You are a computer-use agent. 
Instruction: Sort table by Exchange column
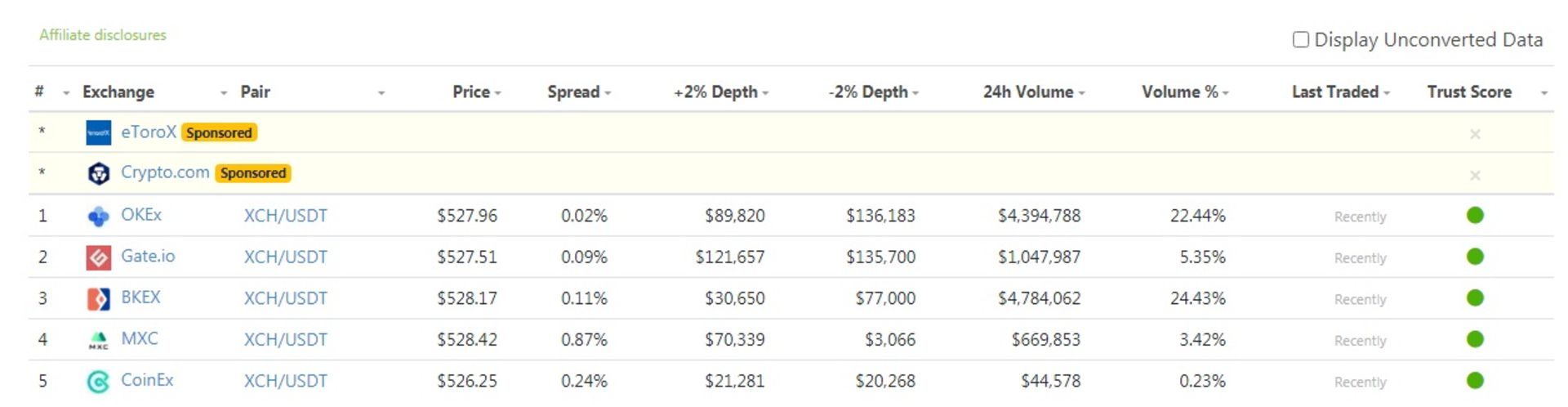[x=118, y=92]
